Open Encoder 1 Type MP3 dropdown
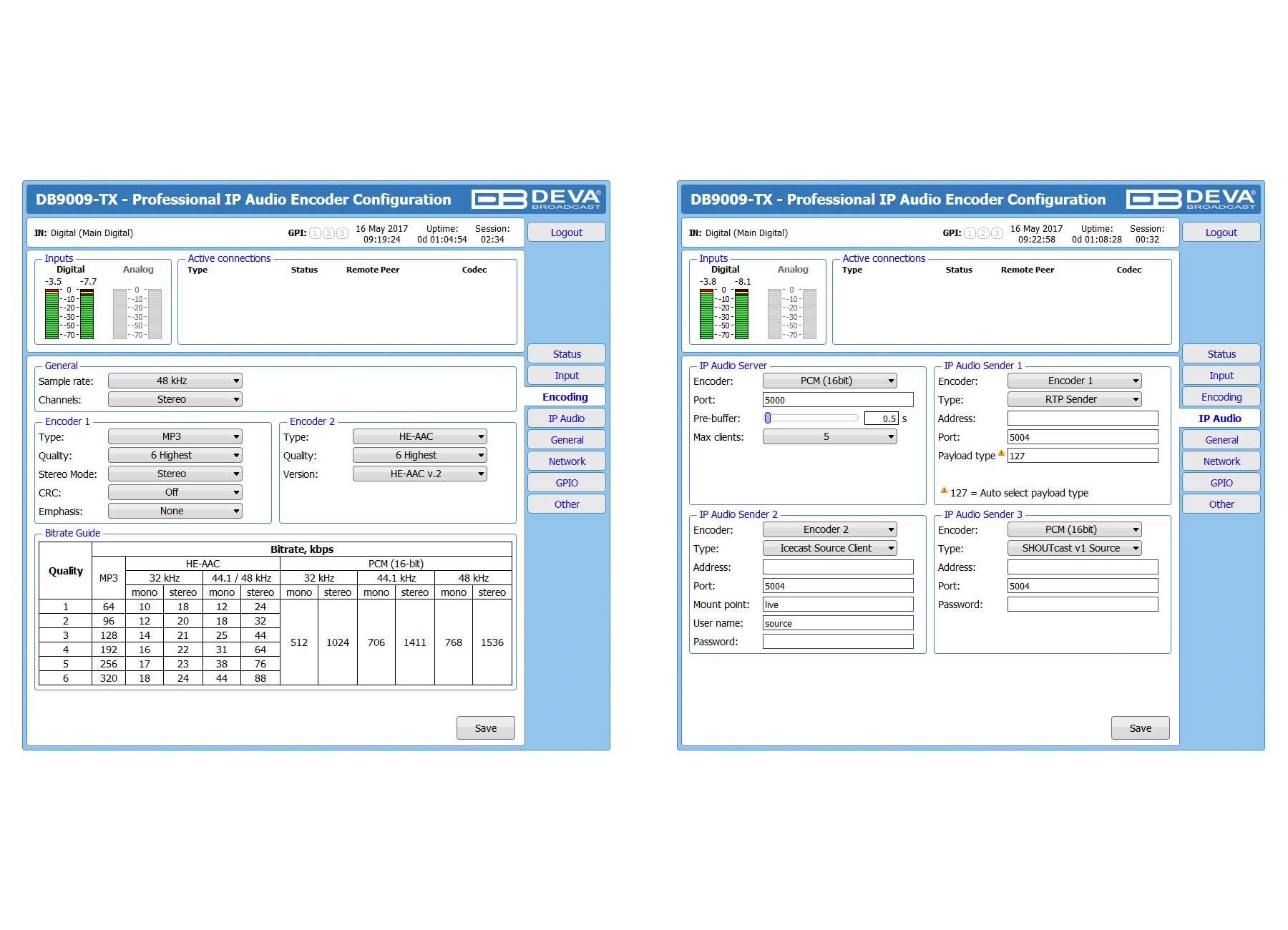This screenshot has width=1288, height=930. [175, 436]
